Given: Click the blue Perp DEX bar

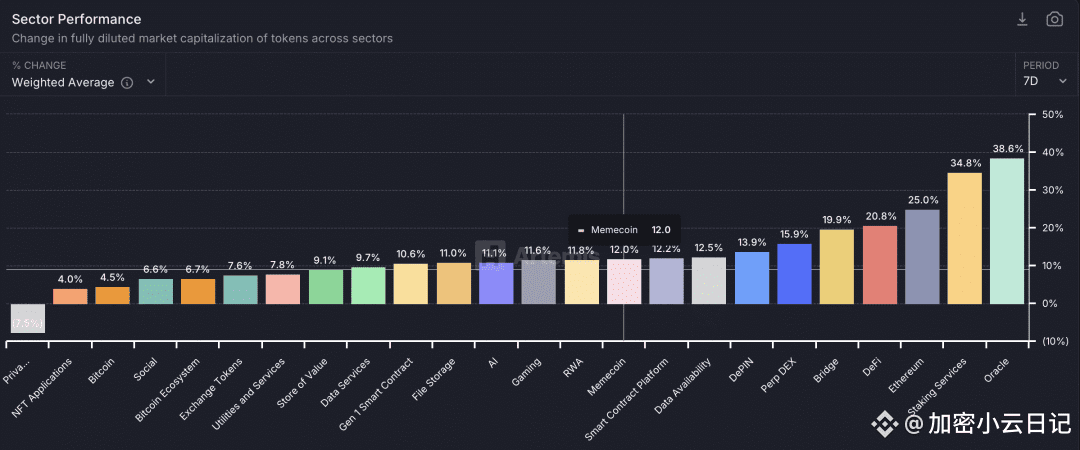Looking at the screenshot, I should click(794, 274).
